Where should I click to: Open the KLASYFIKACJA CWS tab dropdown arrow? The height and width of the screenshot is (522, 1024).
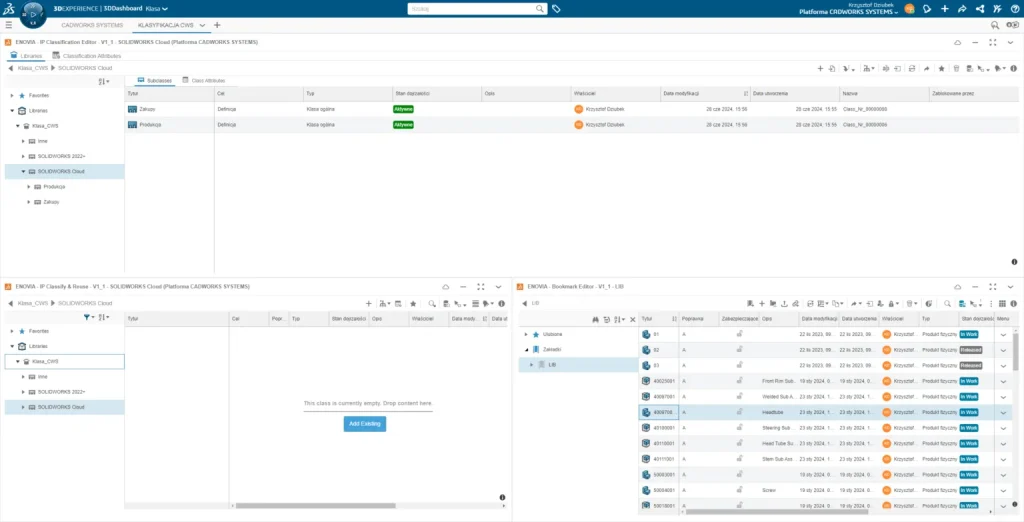tap(202, 25)
